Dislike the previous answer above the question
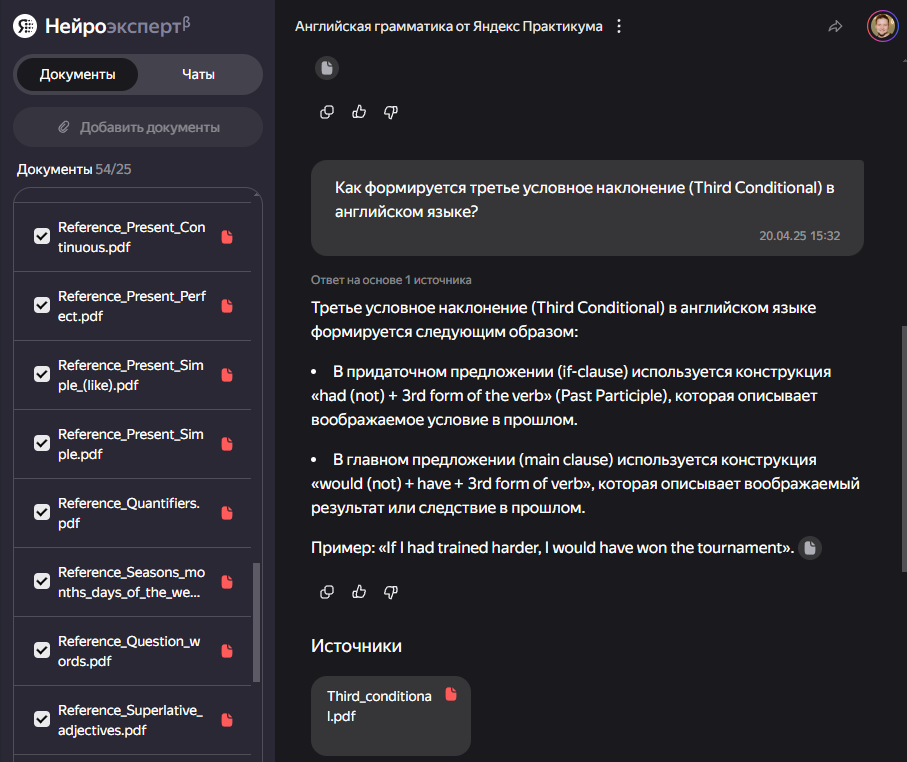This screenshot has width=907, height=762. point(391,112)
